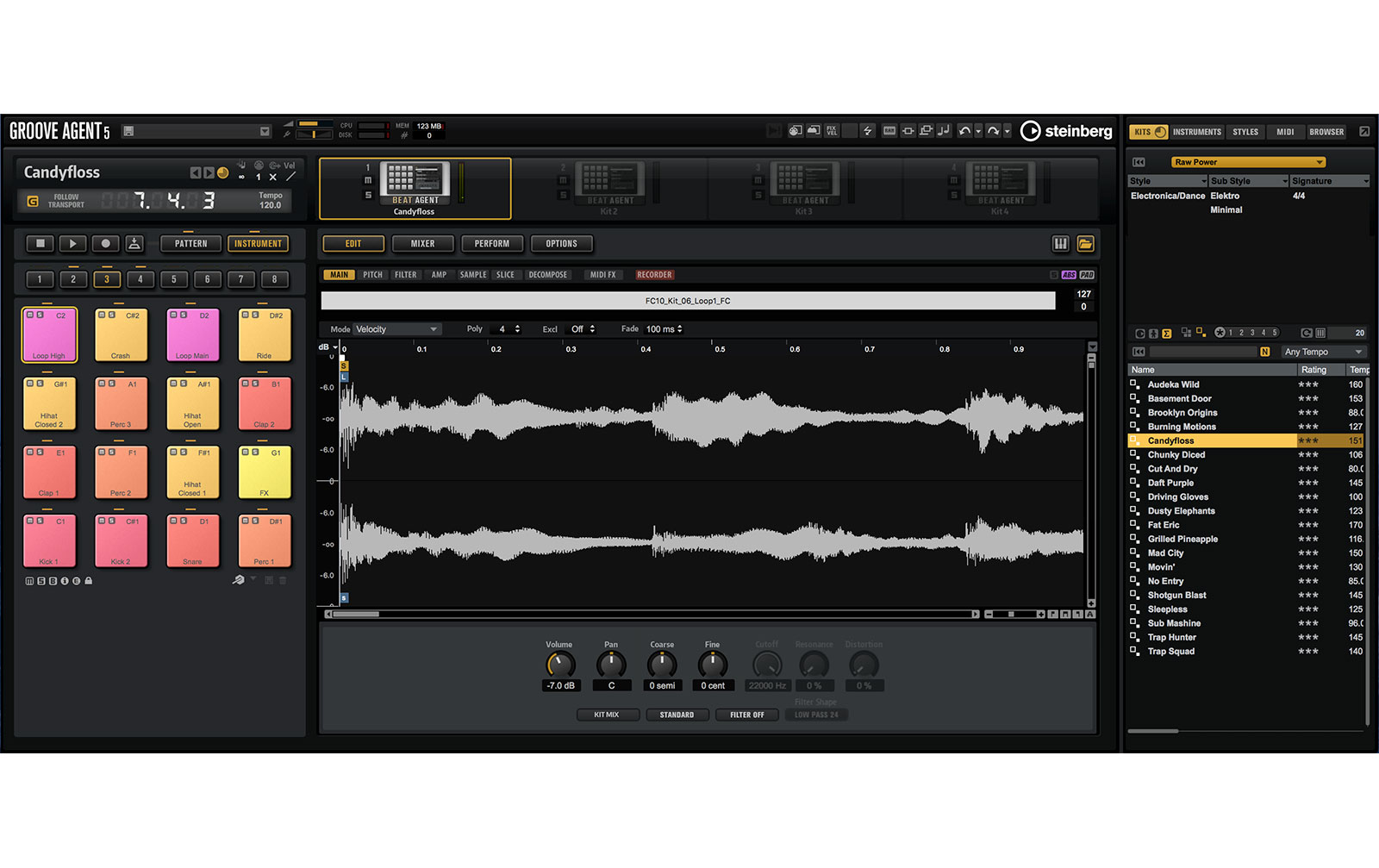Click the Volume knob
Screen dimensions: 1379x868
point(560,665)
